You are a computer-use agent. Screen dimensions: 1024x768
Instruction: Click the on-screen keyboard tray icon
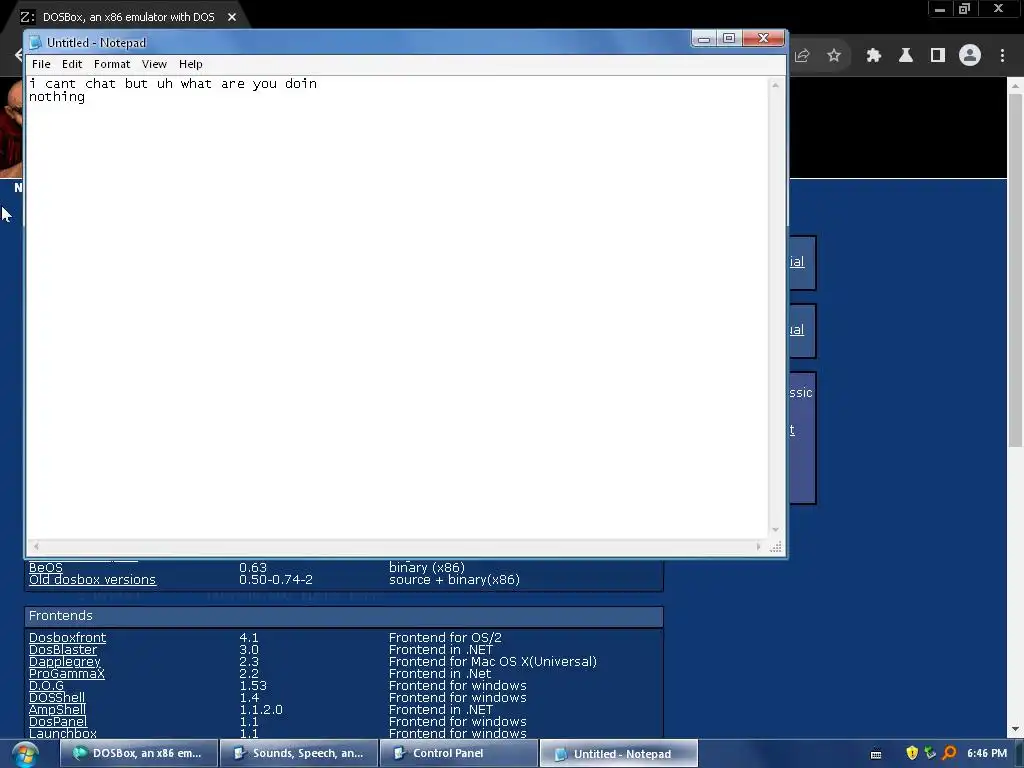tap(876, 754)
